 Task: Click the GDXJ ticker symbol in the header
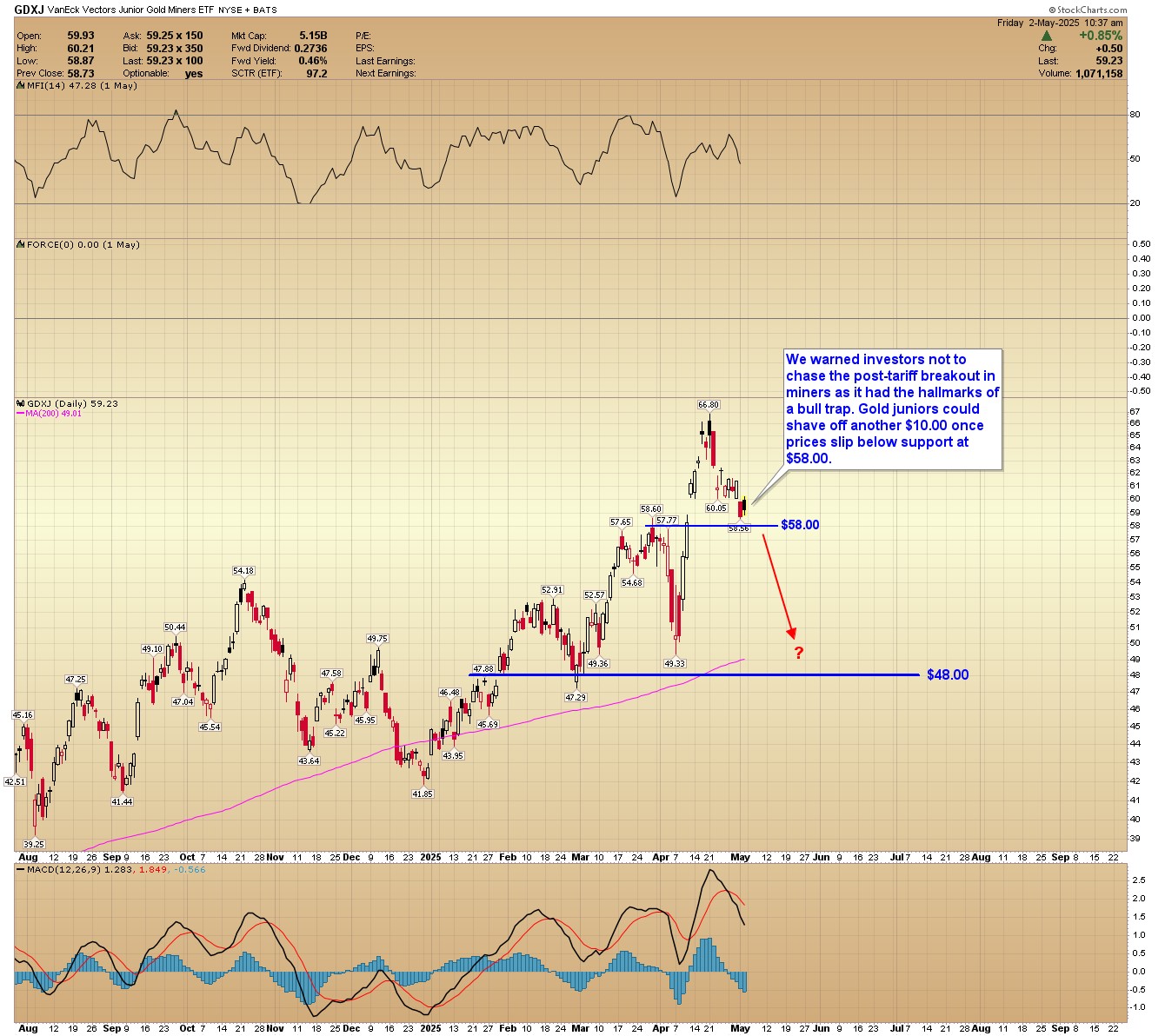coord(29,9)
